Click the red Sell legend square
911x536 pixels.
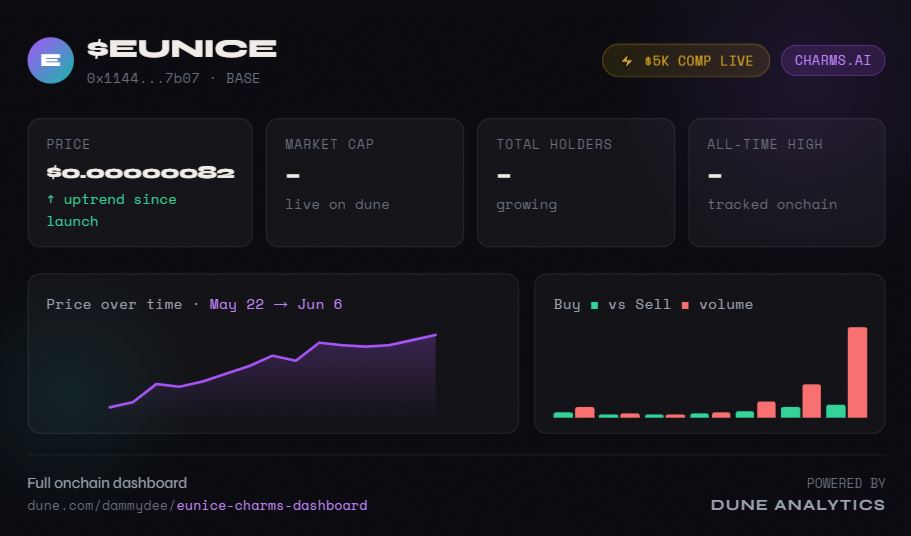pyautogui.click(x=685, y=305)
